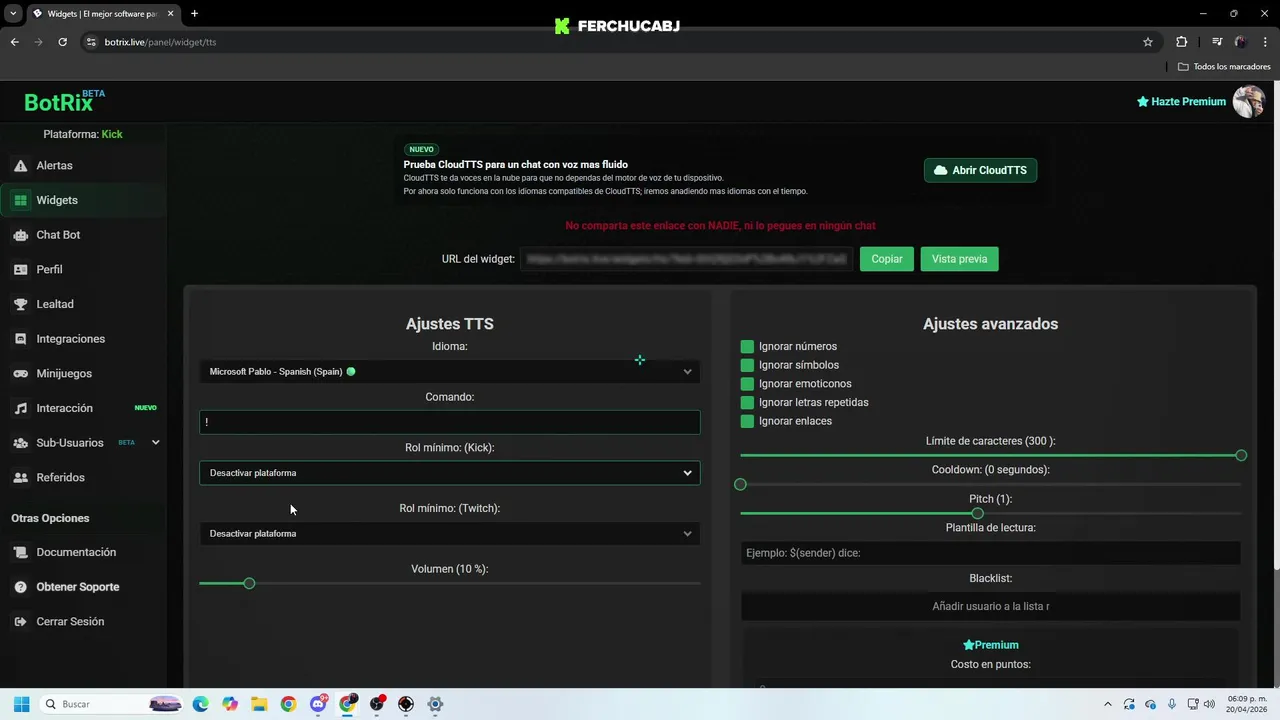Click the Blacklist user input field
Screen dimensions: 1280x720
coord(990,606)
